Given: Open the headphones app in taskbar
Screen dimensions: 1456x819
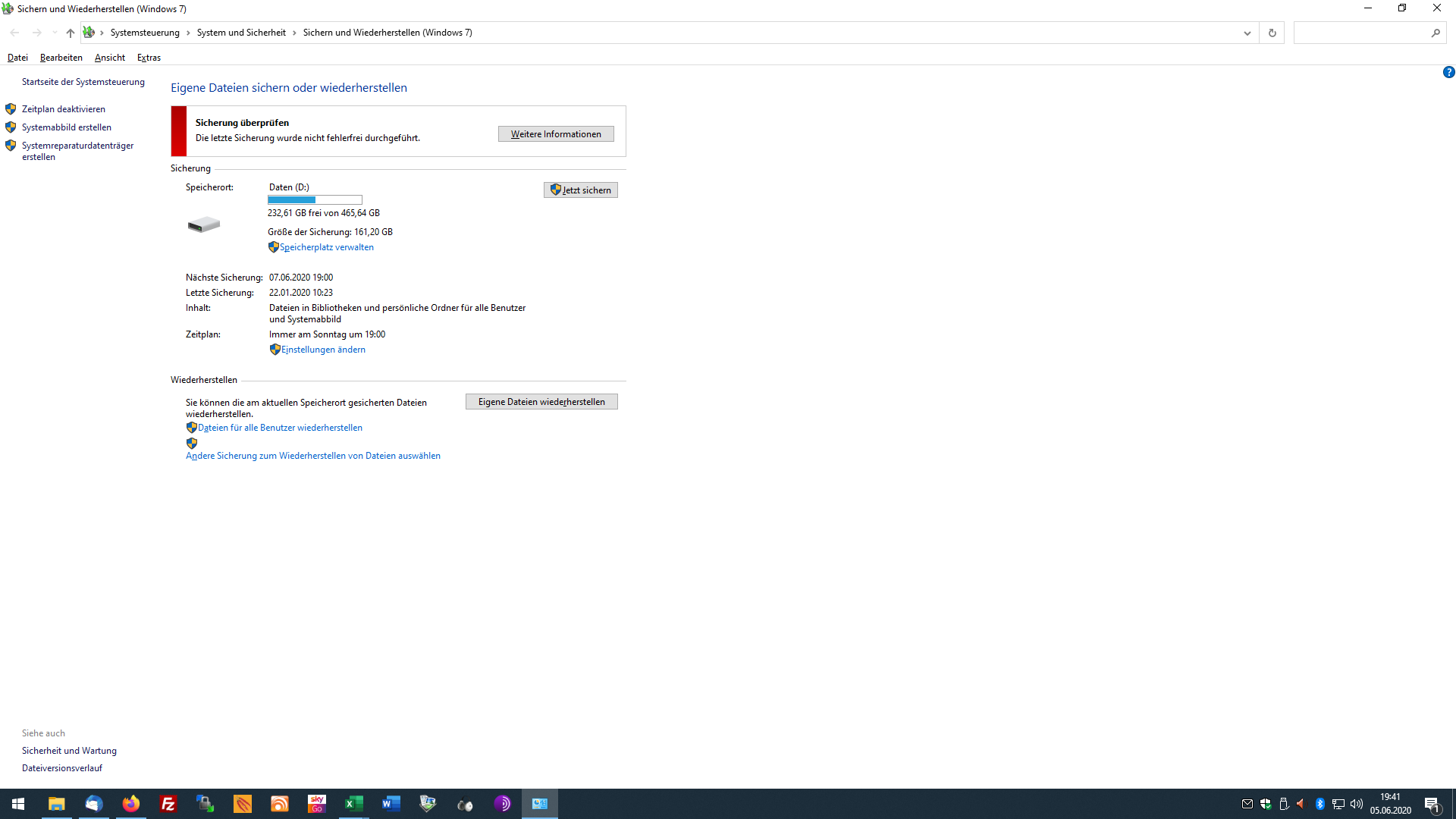Looking at the screenshot, I should coord(465,804).
